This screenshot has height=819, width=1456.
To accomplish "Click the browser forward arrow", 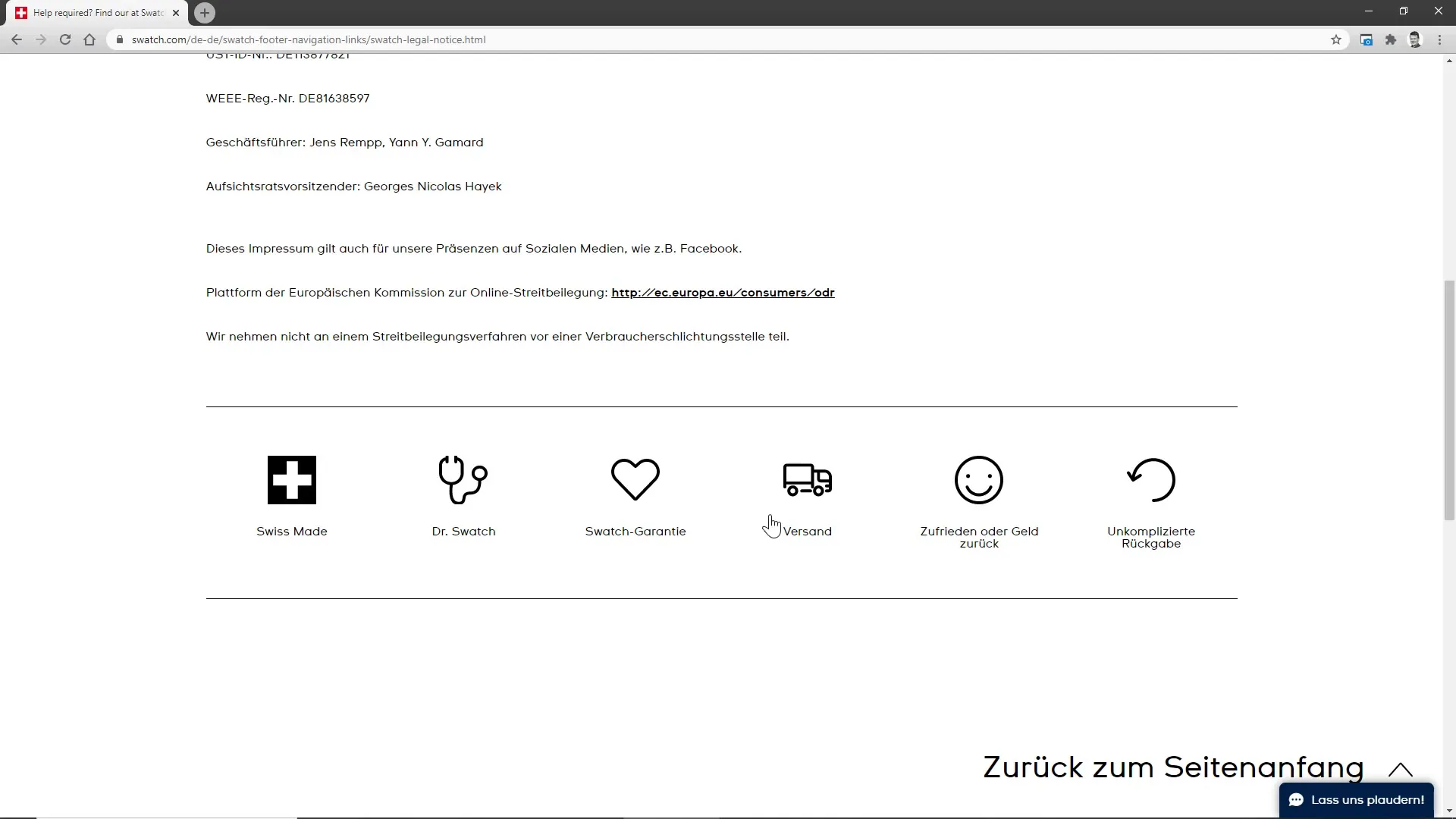I will [x=41, y=39].
